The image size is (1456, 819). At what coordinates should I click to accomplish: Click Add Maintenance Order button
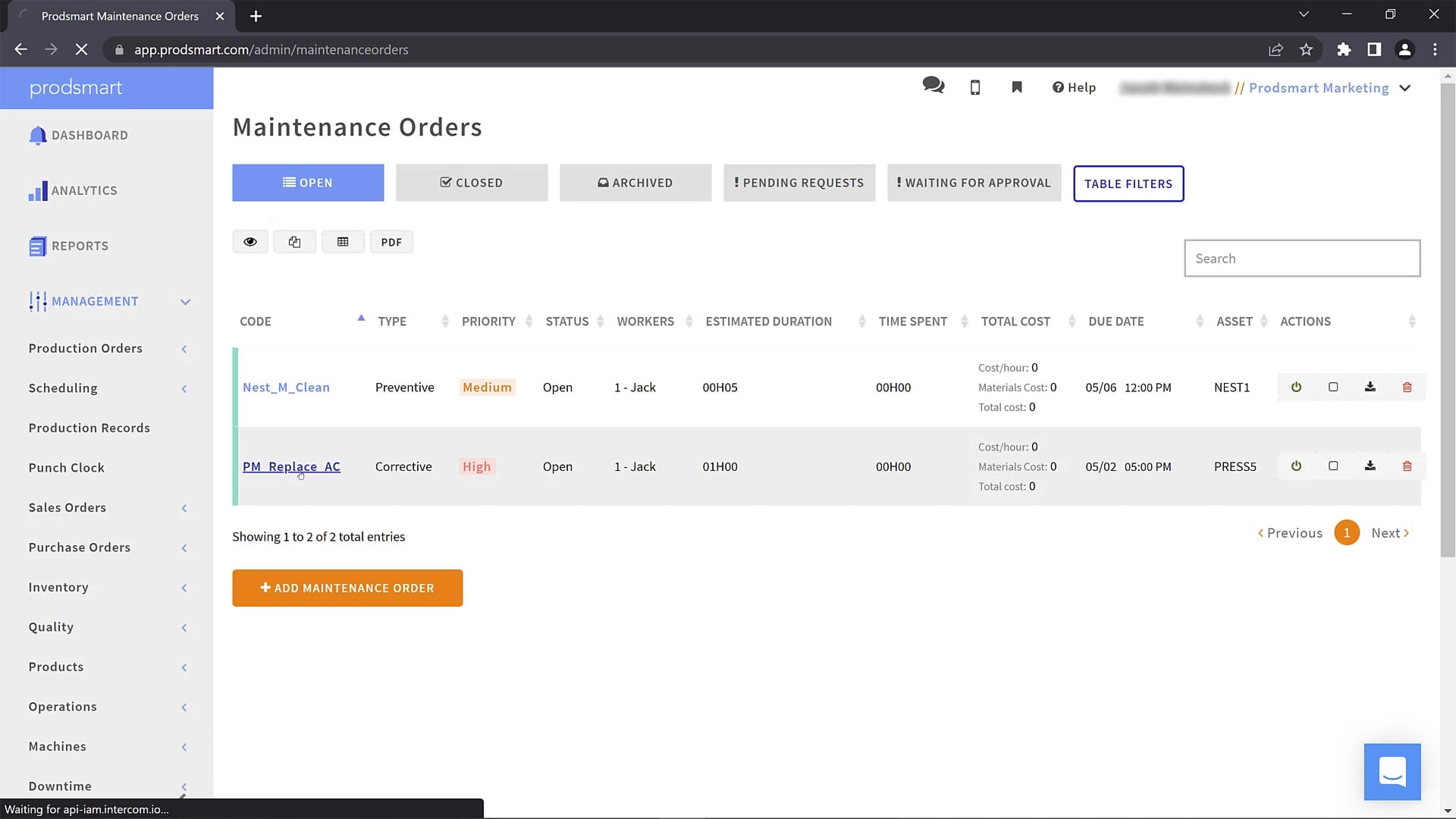pyautogui.click(x=347, y=588)
